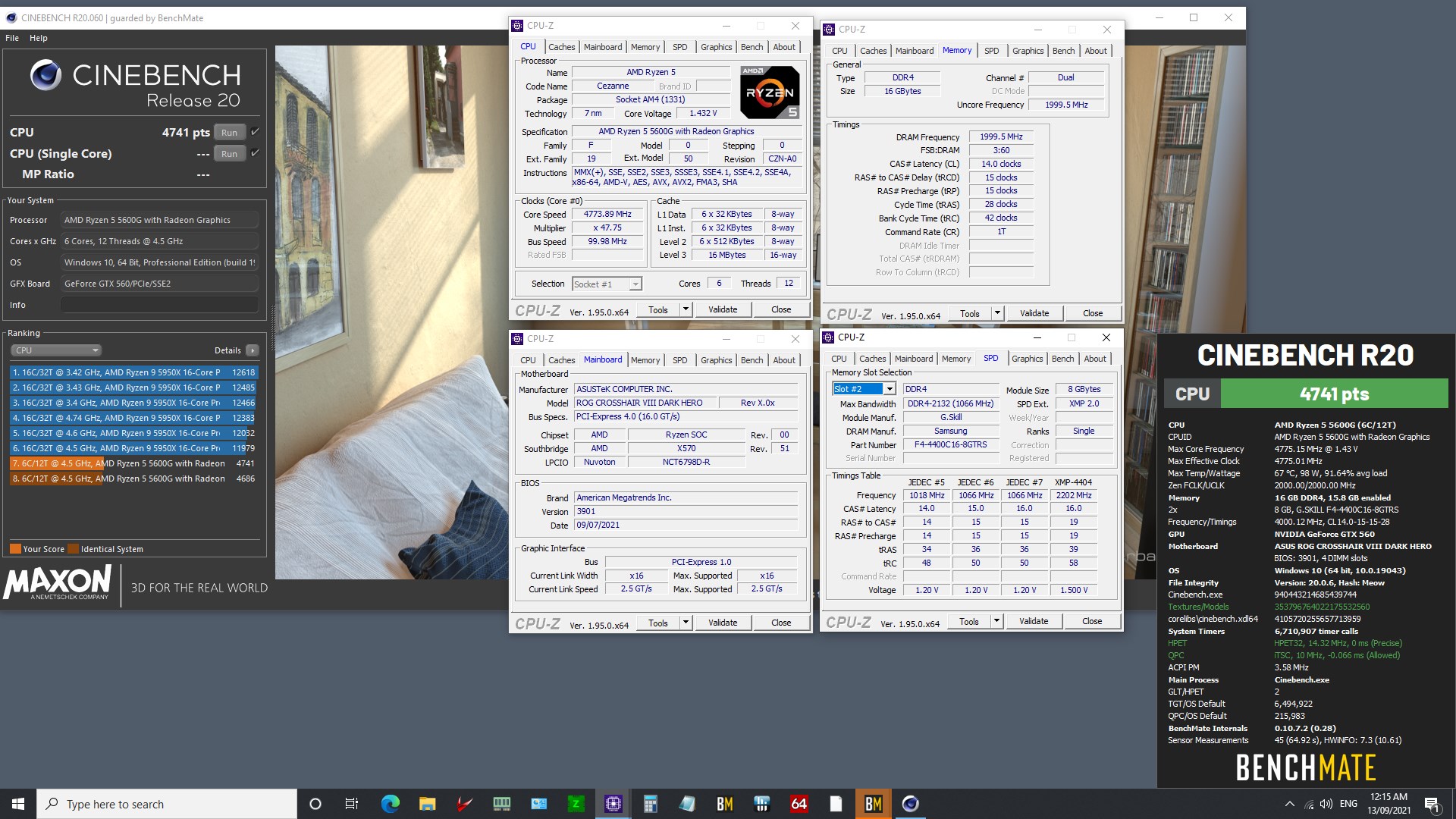Open the Help menu in Cinebench
The width and height of the screenshot is (1456, 819).
pos(39,38)
